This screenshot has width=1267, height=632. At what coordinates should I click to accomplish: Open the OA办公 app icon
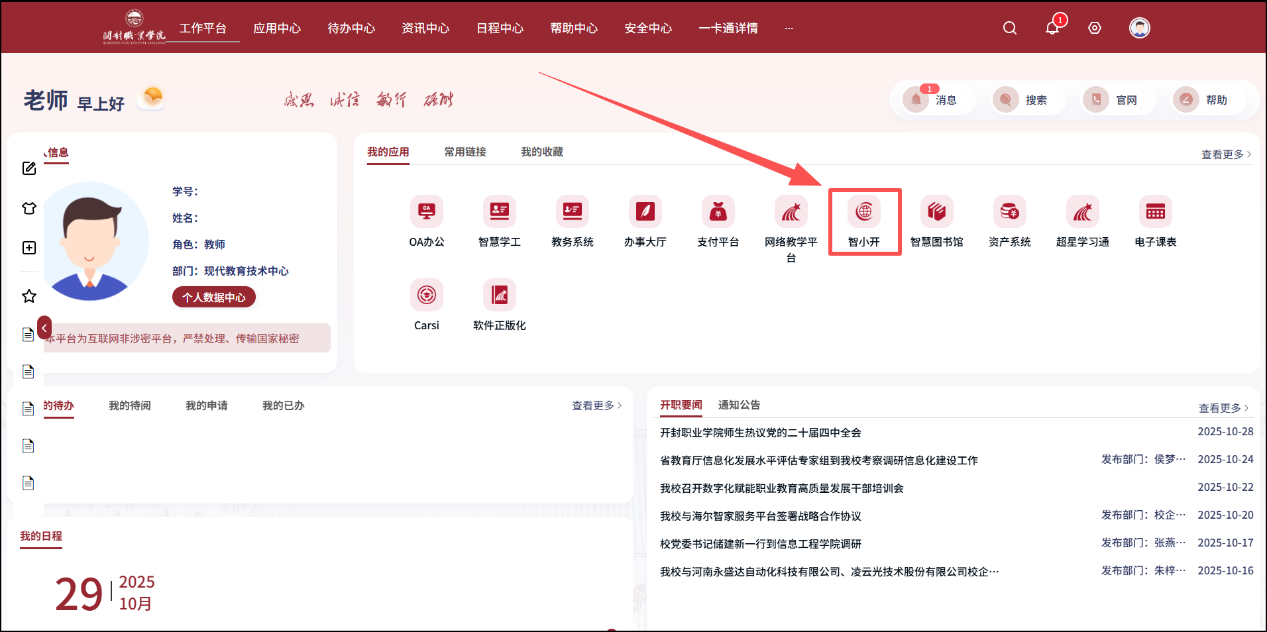426,212
